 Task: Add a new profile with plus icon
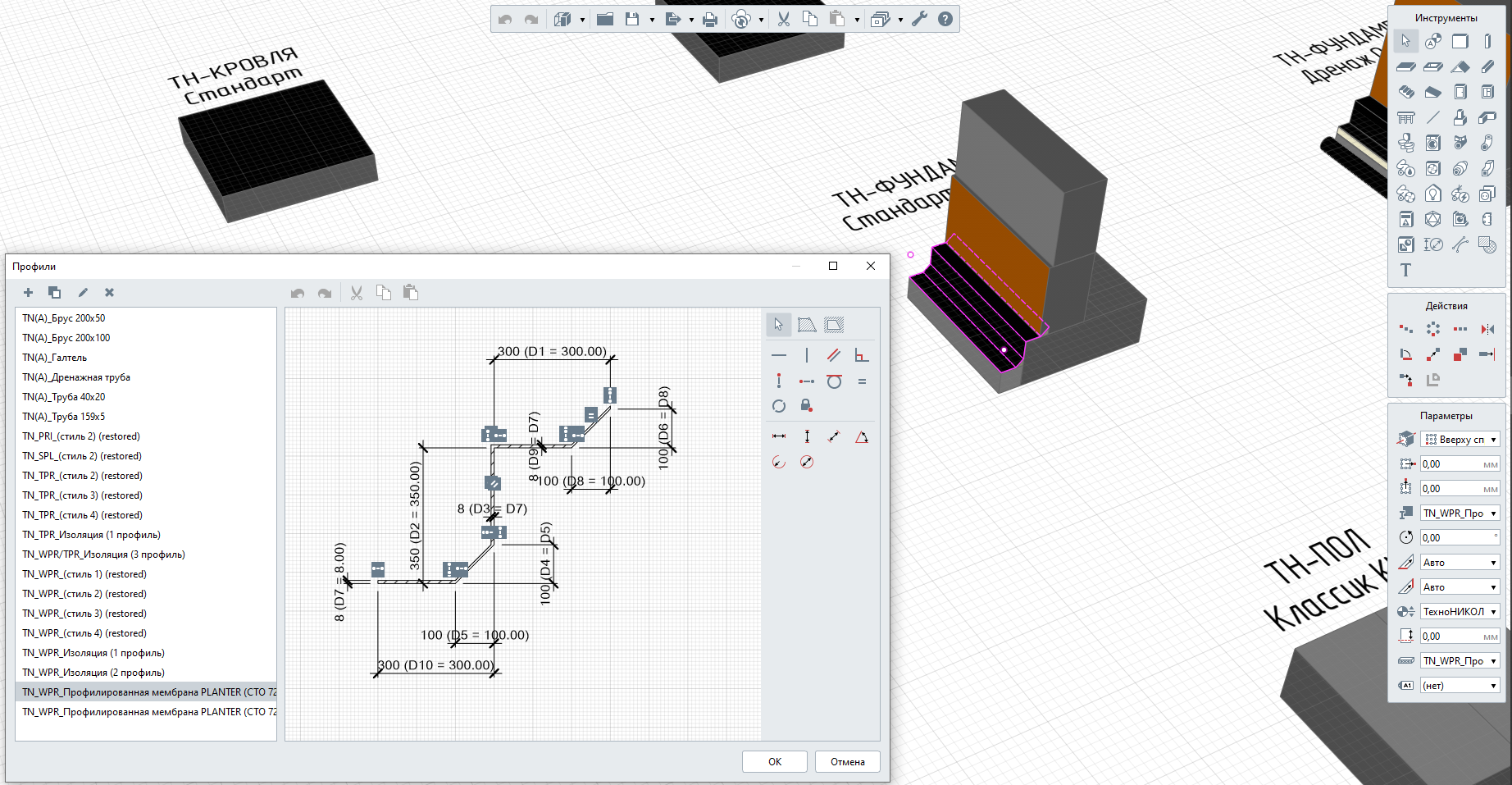(28, 293)
